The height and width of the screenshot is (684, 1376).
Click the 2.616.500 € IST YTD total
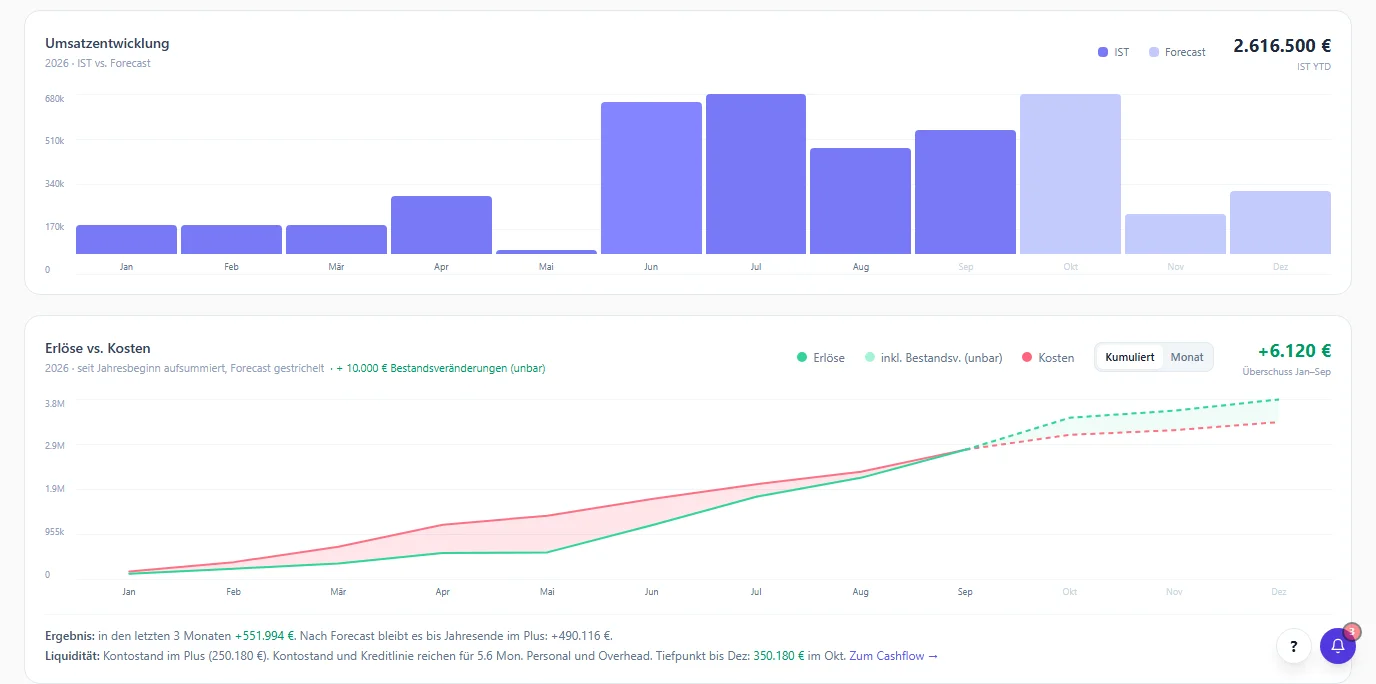(x=1282, y=46)
